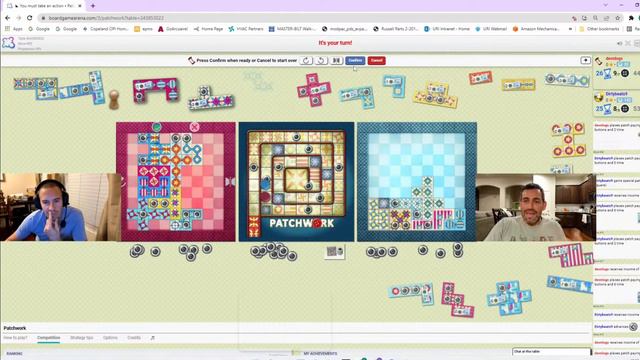640x360 pixels.
Task: Click the plus button above the player panel
Action: pyautogui.click(x=585, y=60)
